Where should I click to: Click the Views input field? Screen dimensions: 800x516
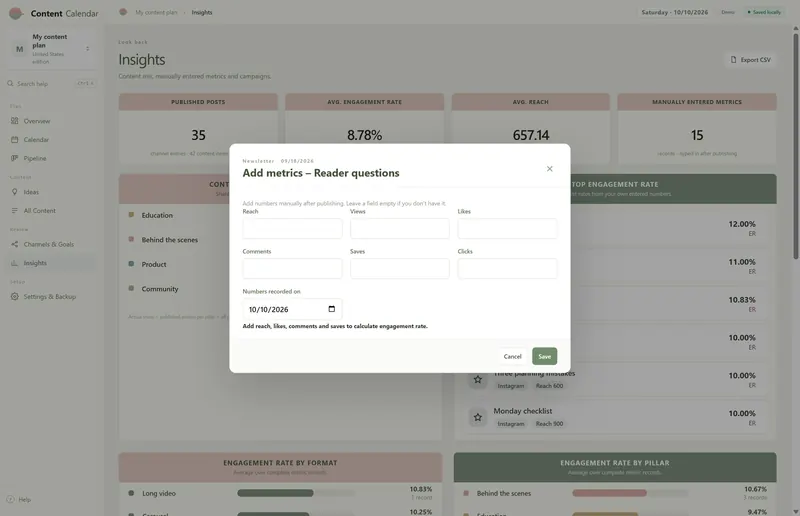tap(399, 229)
